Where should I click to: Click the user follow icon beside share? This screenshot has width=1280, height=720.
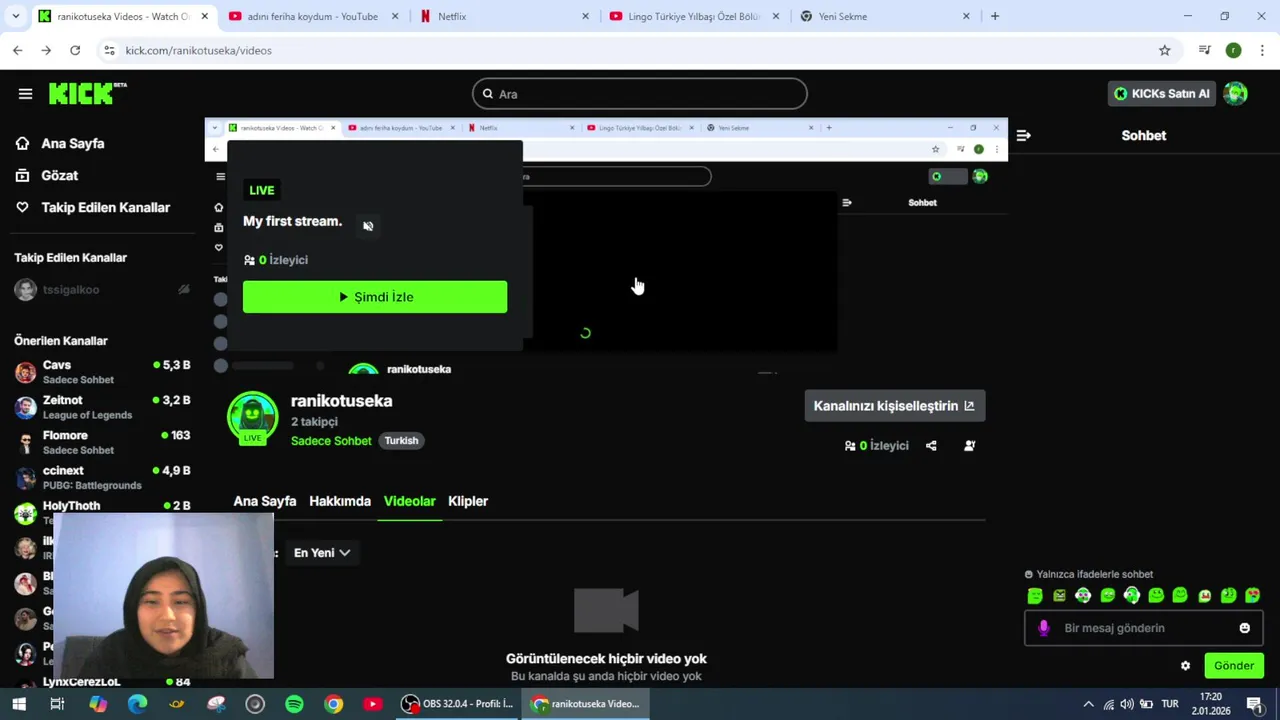pos(969,446)
